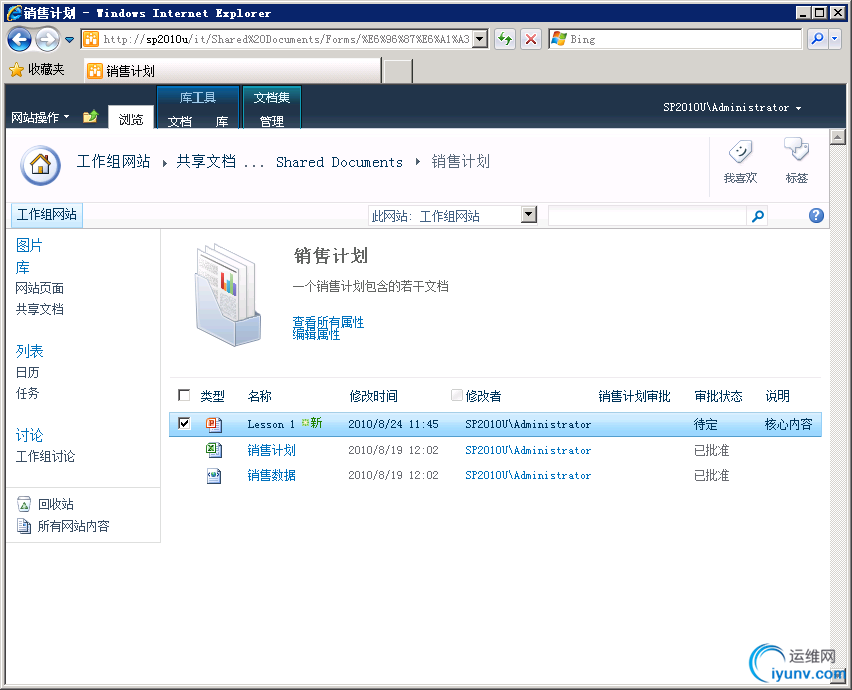Image resolution: width=852 pixels, height=690 pixels.
Task: Refresh the page using the green arrows icon
Action: 505,39
